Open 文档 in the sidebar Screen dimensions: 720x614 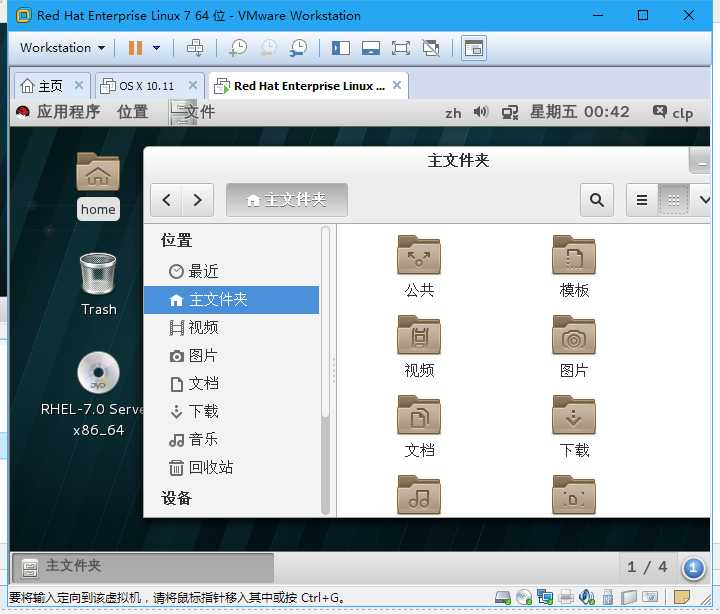(x=231, y=384)
